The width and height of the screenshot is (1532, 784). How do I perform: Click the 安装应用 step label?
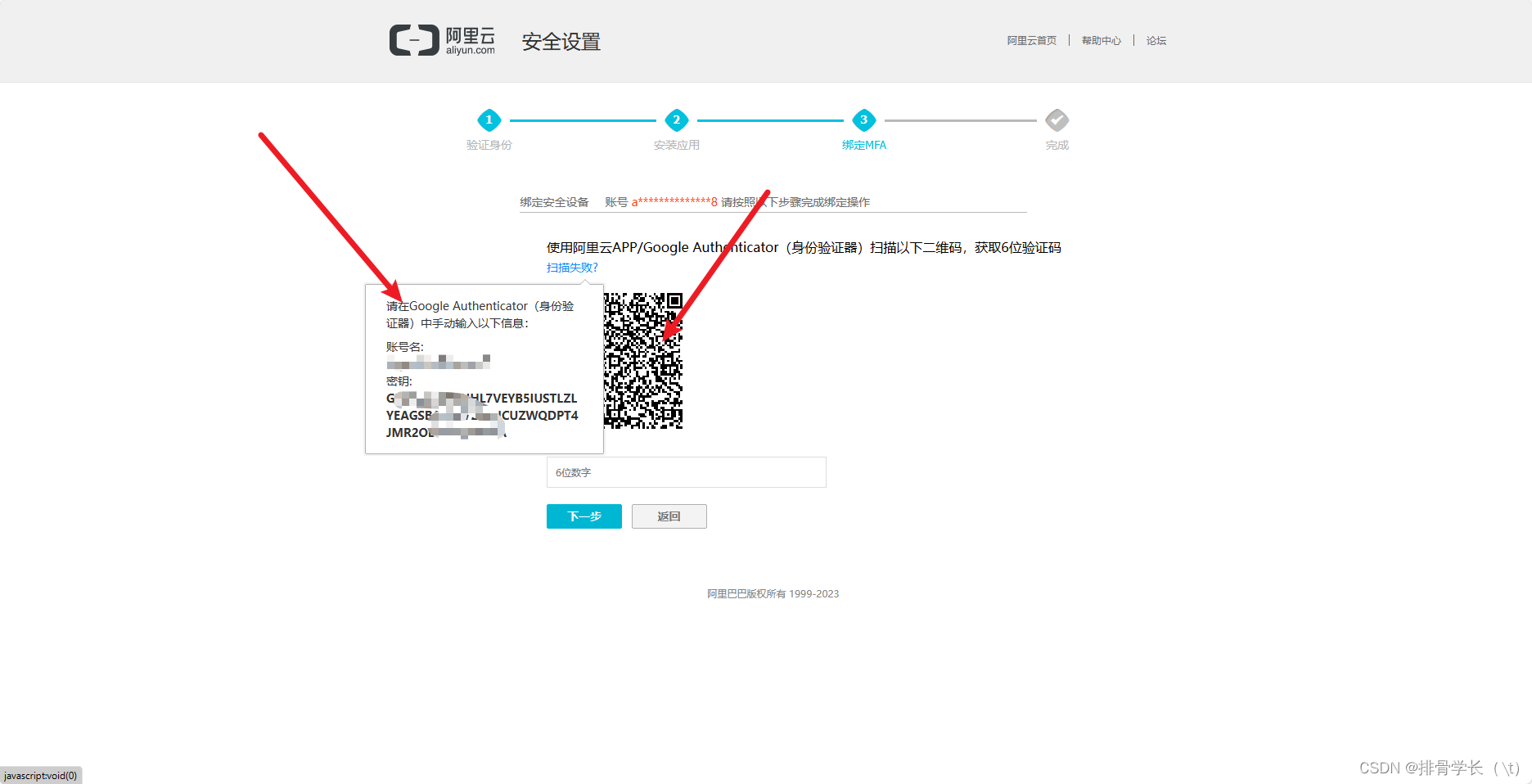point(677,145)
